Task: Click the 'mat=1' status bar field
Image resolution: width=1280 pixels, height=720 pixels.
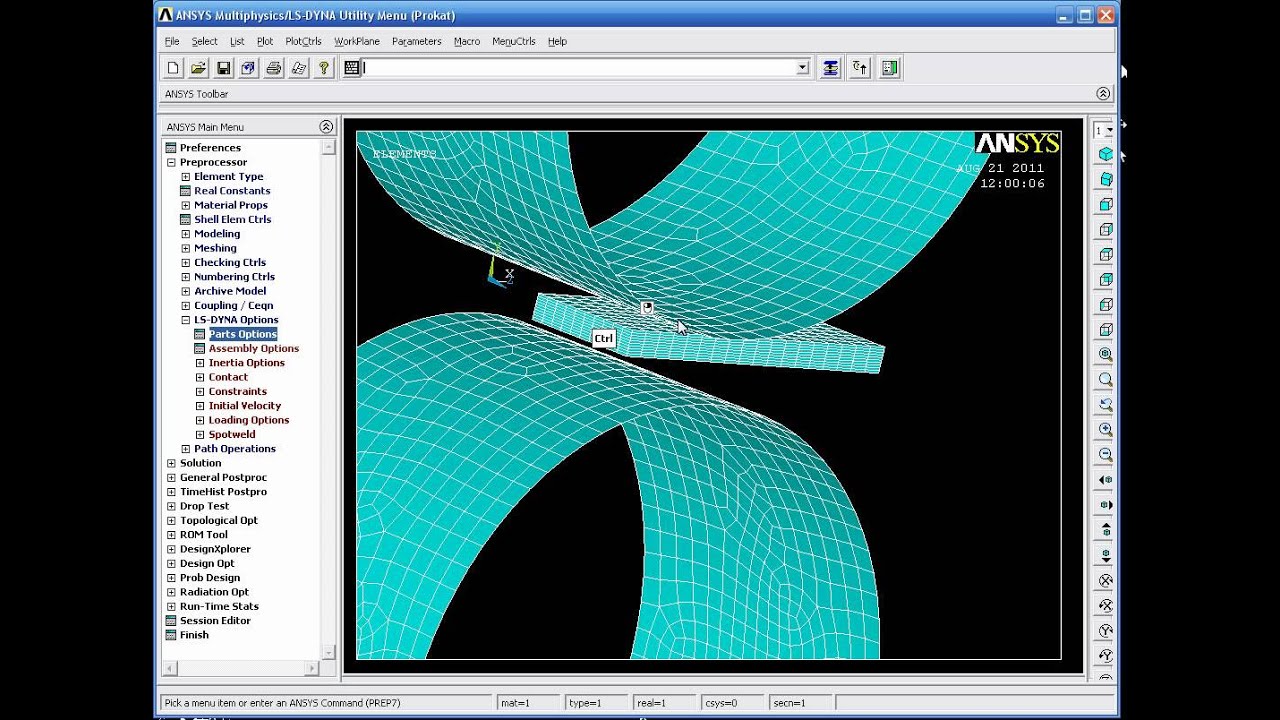Action: tap(528, 703)
